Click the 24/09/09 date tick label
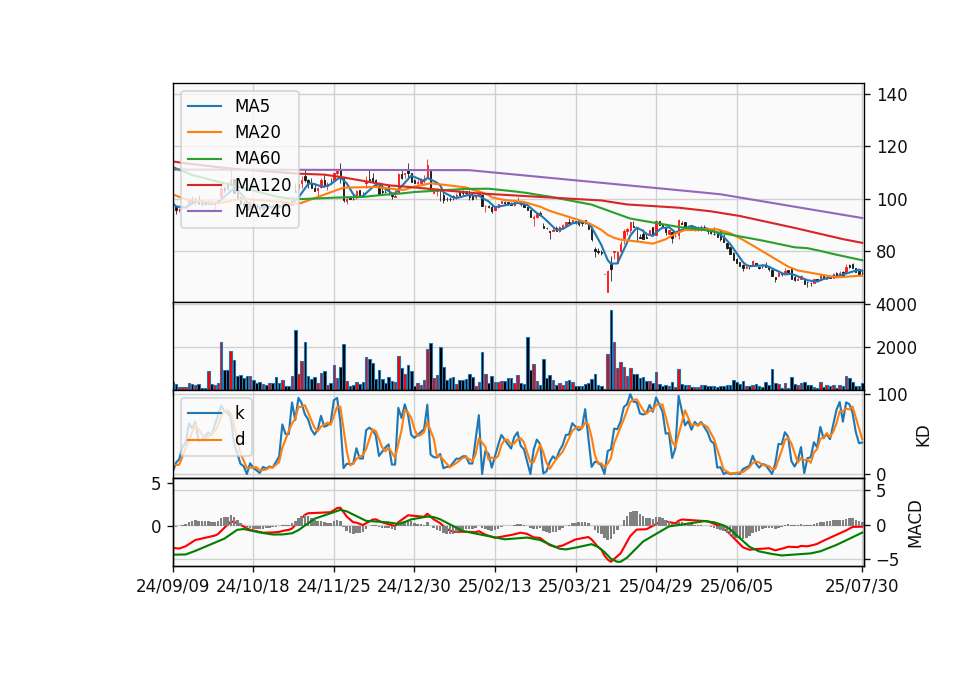This screenshot has height=690, width=960. pyautogui.click(x=173, y=586)
